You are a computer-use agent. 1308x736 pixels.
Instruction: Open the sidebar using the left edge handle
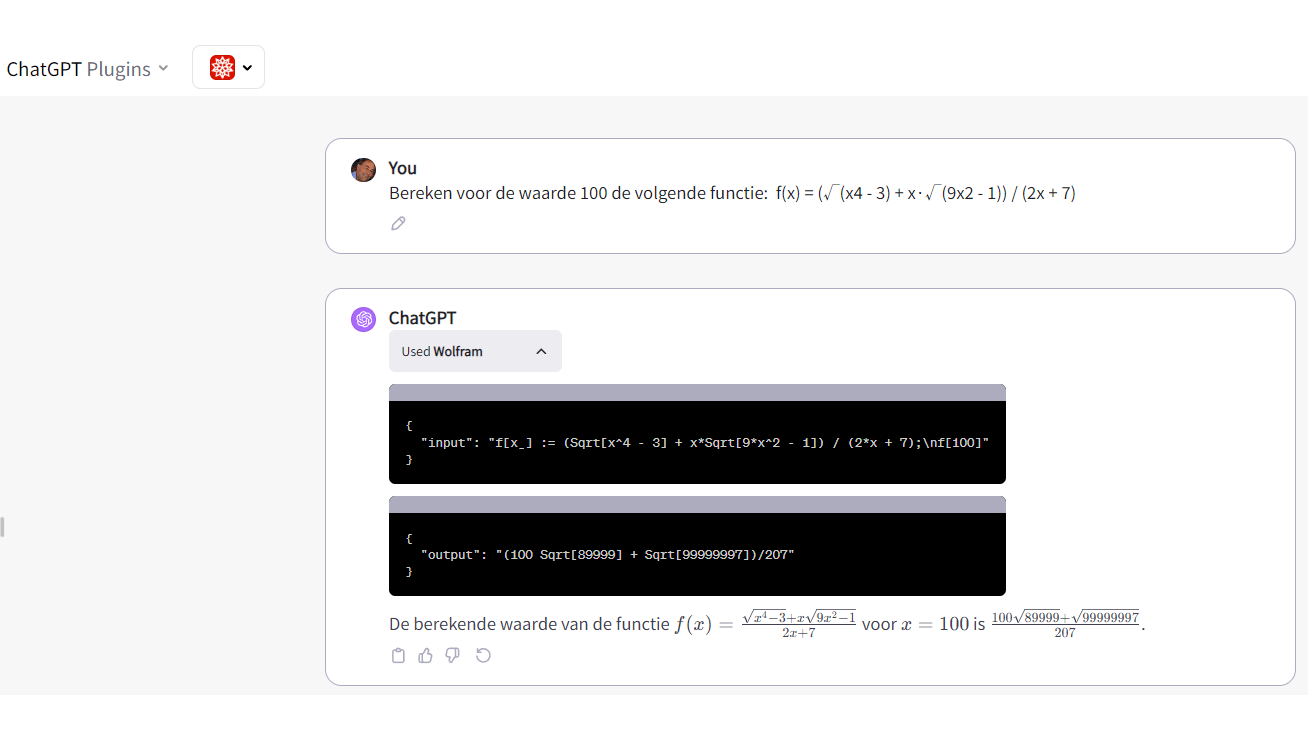pyautogui.click(x=3, y=526)
